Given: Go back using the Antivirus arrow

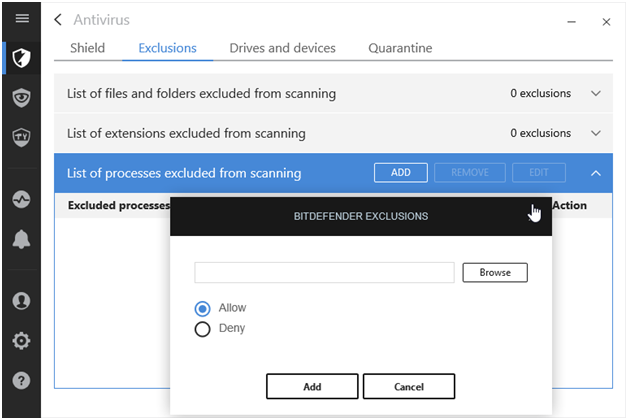Looking at the screenshot, I should click(x=58, y=20).
